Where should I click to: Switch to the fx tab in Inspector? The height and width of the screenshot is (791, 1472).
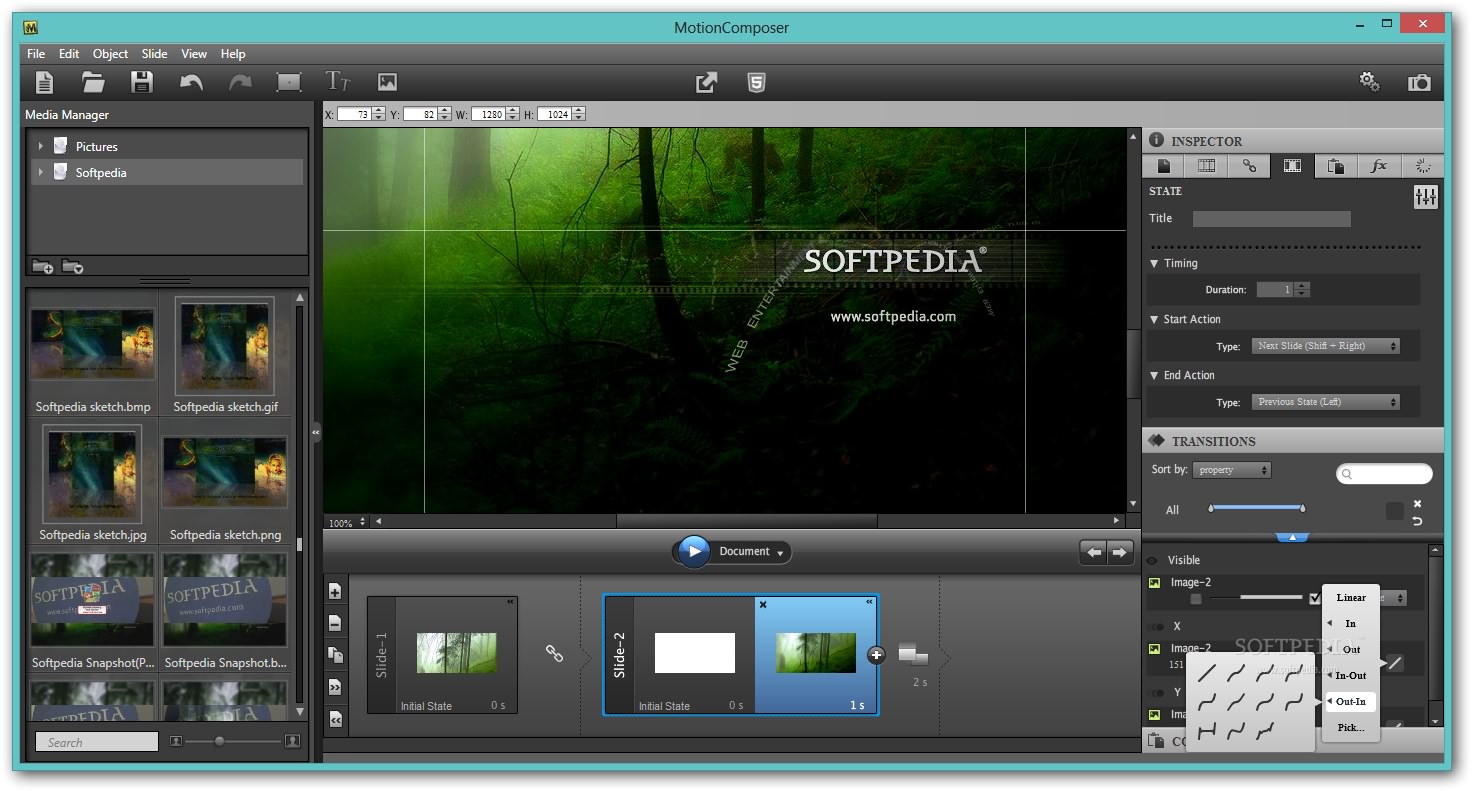(1379, 167)
